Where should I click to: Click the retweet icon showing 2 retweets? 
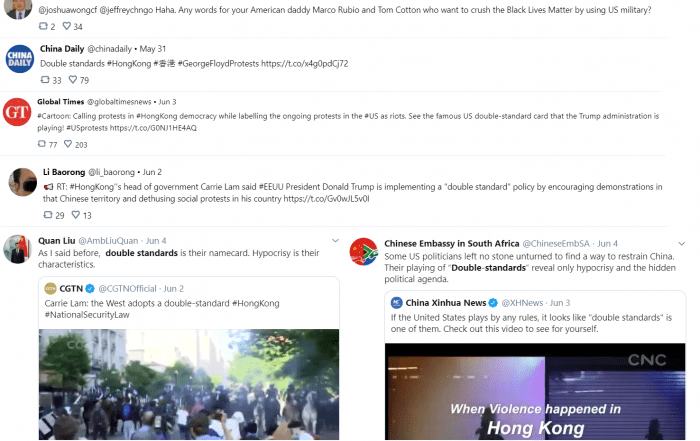(43, 26)
